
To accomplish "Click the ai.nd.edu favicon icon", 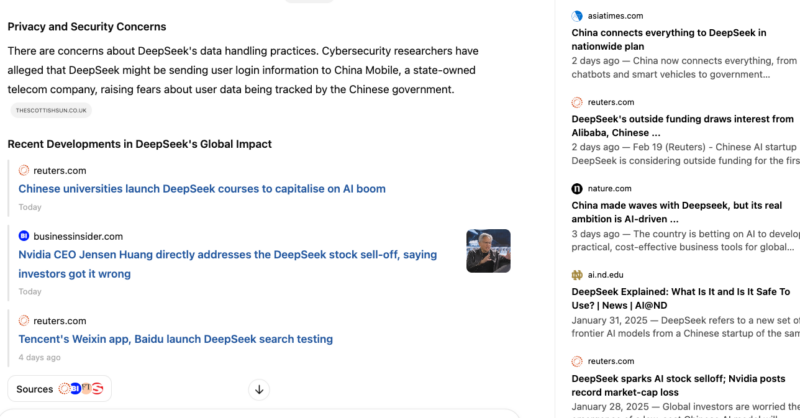I will [577, 275].
